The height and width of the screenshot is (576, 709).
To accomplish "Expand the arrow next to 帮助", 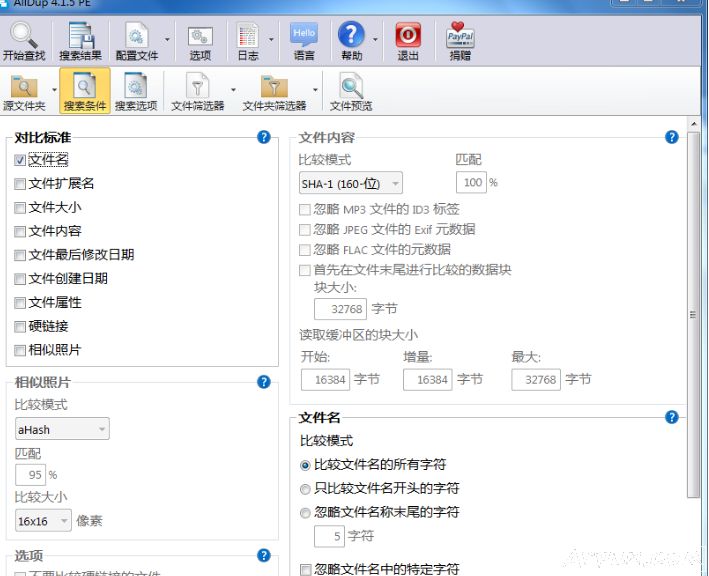I will pyautogui.click(x=375, y=40).
